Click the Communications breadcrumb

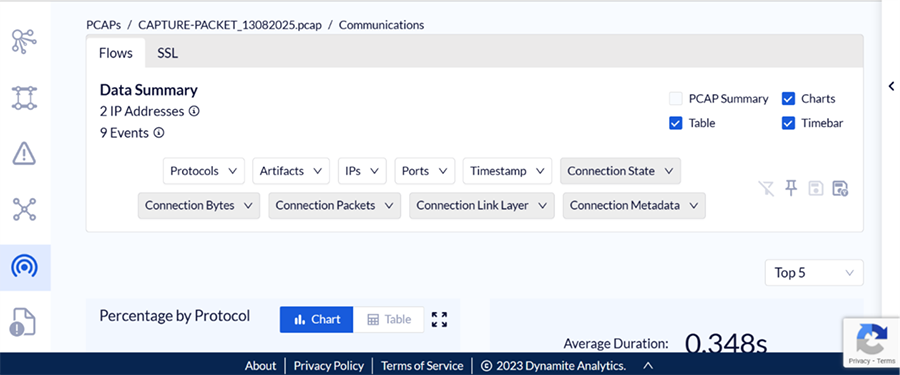(382, 25)
